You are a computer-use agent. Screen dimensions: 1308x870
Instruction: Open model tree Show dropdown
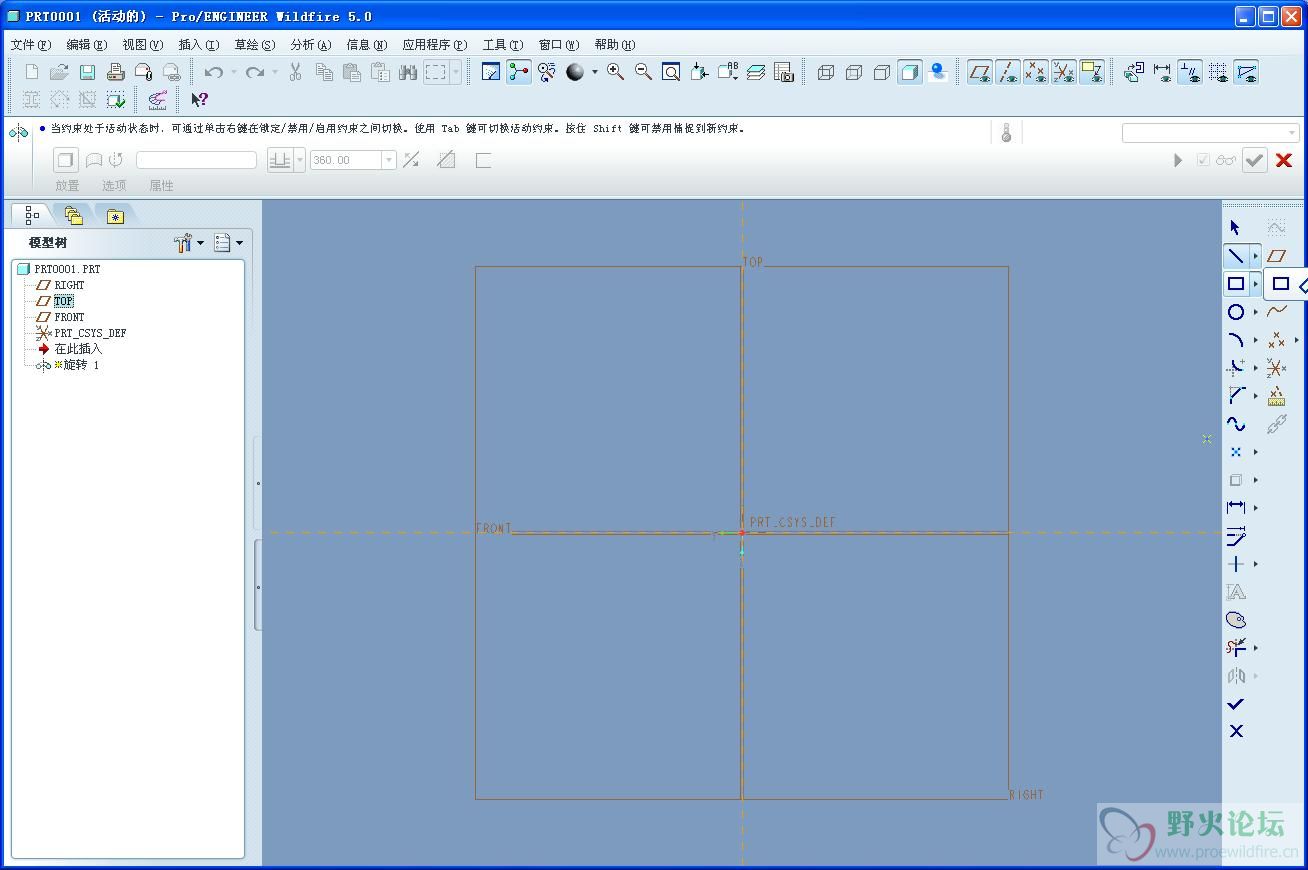(228, 243)
